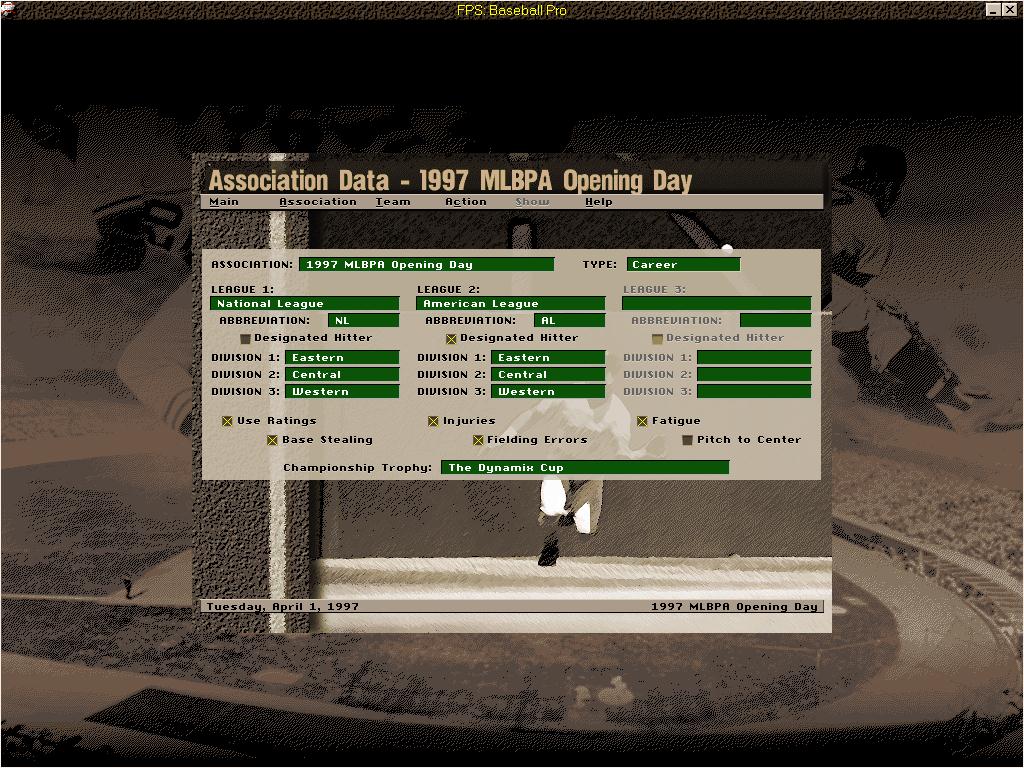Click the Association name field
This screenshot has height=768, width=1024.
click(426, 264)
